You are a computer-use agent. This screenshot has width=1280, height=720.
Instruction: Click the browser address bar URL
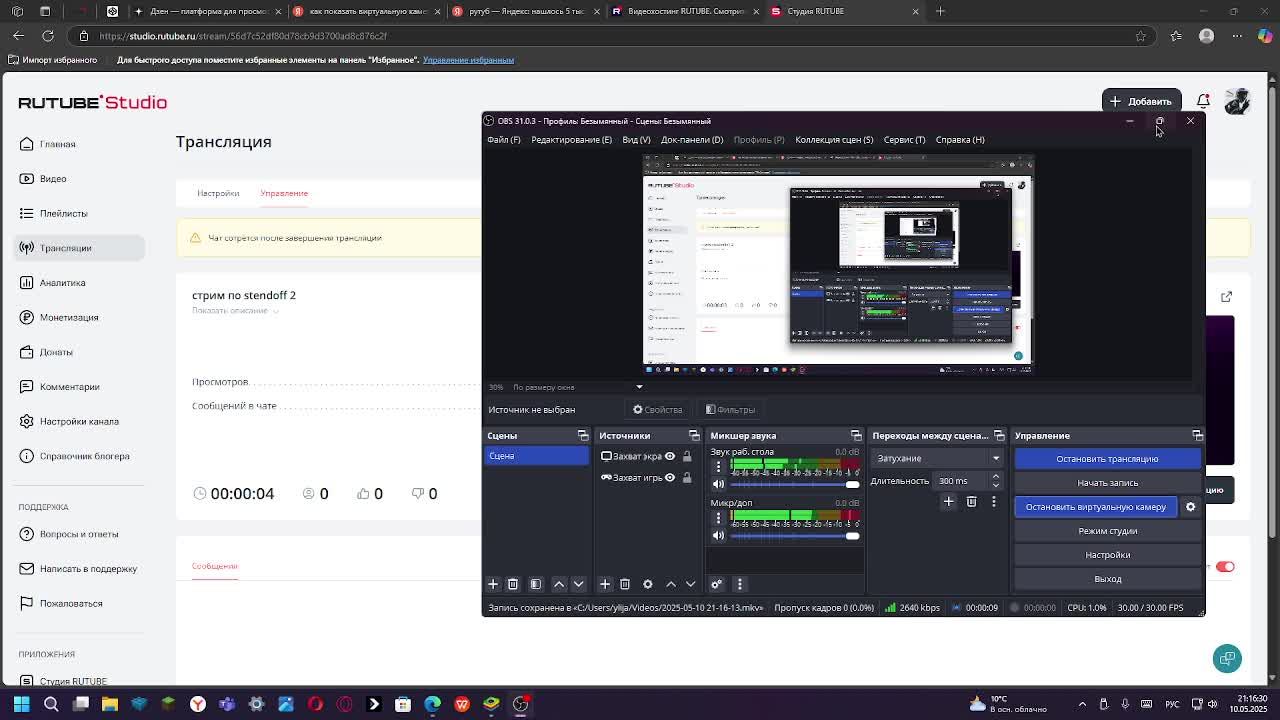(243, 36)
